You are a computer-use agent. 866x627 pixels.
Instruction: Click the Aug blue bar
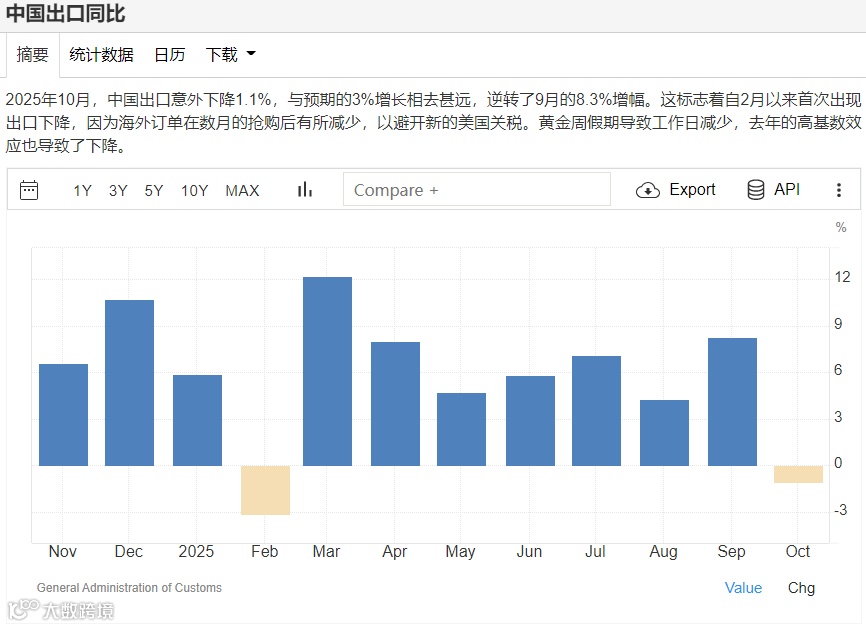point(664,433)
